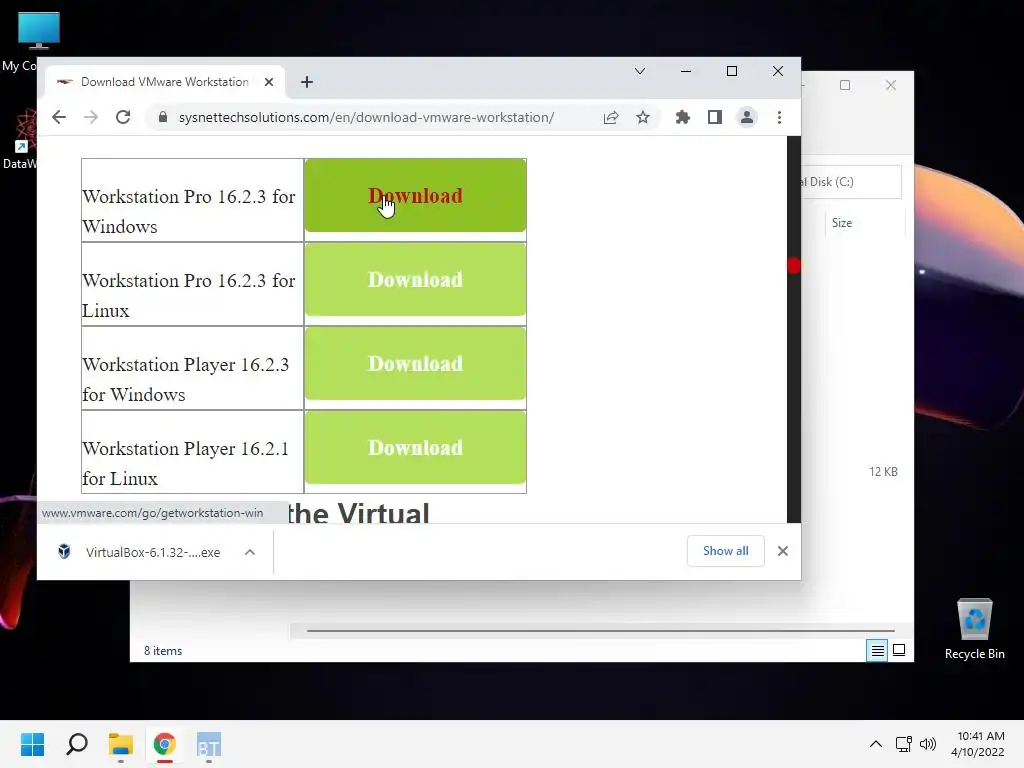This screenshot has width=1024, height=768.
Task: Open the clock showing 10:41 AM
Action: pyautogui.click(x=978, y=744)
